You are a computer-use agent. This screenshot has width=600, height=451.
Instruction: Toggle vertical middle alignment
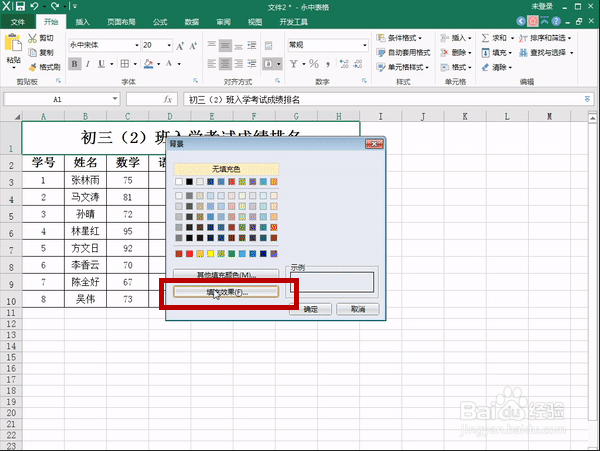coord(225,46)
